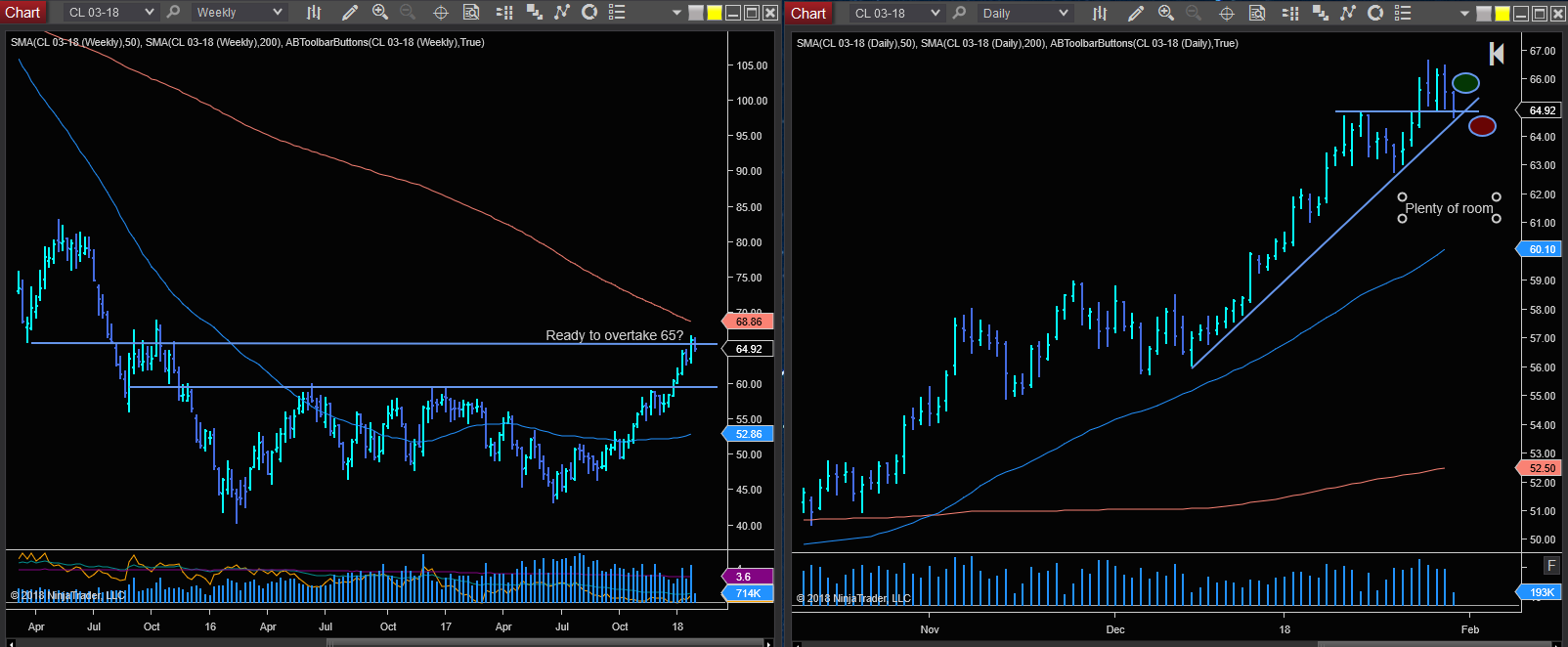Select drawing tools pencil in Daily chart
The image size is (1568, 647).
[x=1135, y=13]
